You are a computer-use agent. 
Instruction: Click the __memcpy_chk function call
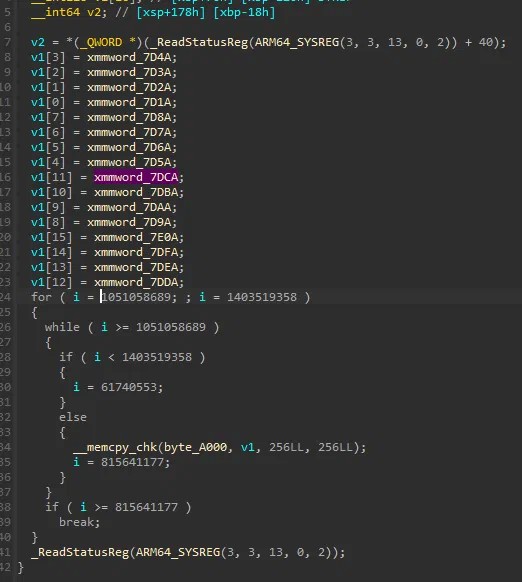click(115, 447)
